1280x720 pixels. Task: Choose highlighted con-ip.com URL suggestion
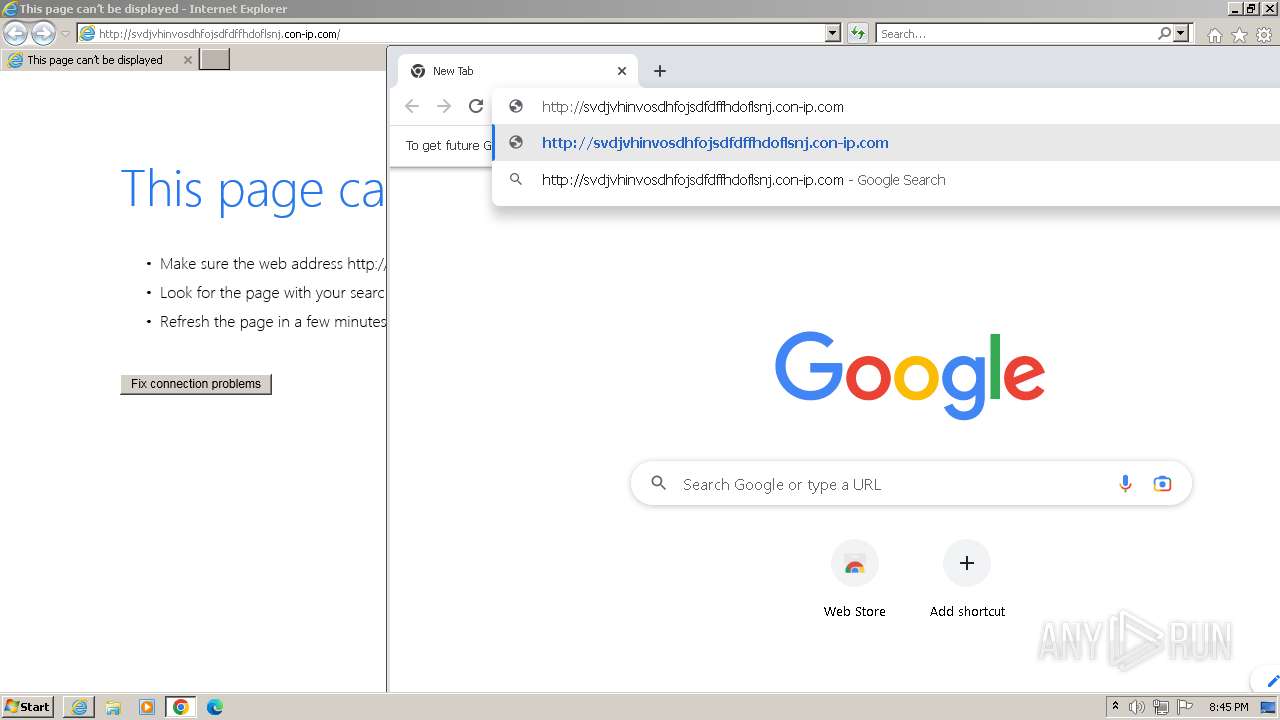pos(886,143)
